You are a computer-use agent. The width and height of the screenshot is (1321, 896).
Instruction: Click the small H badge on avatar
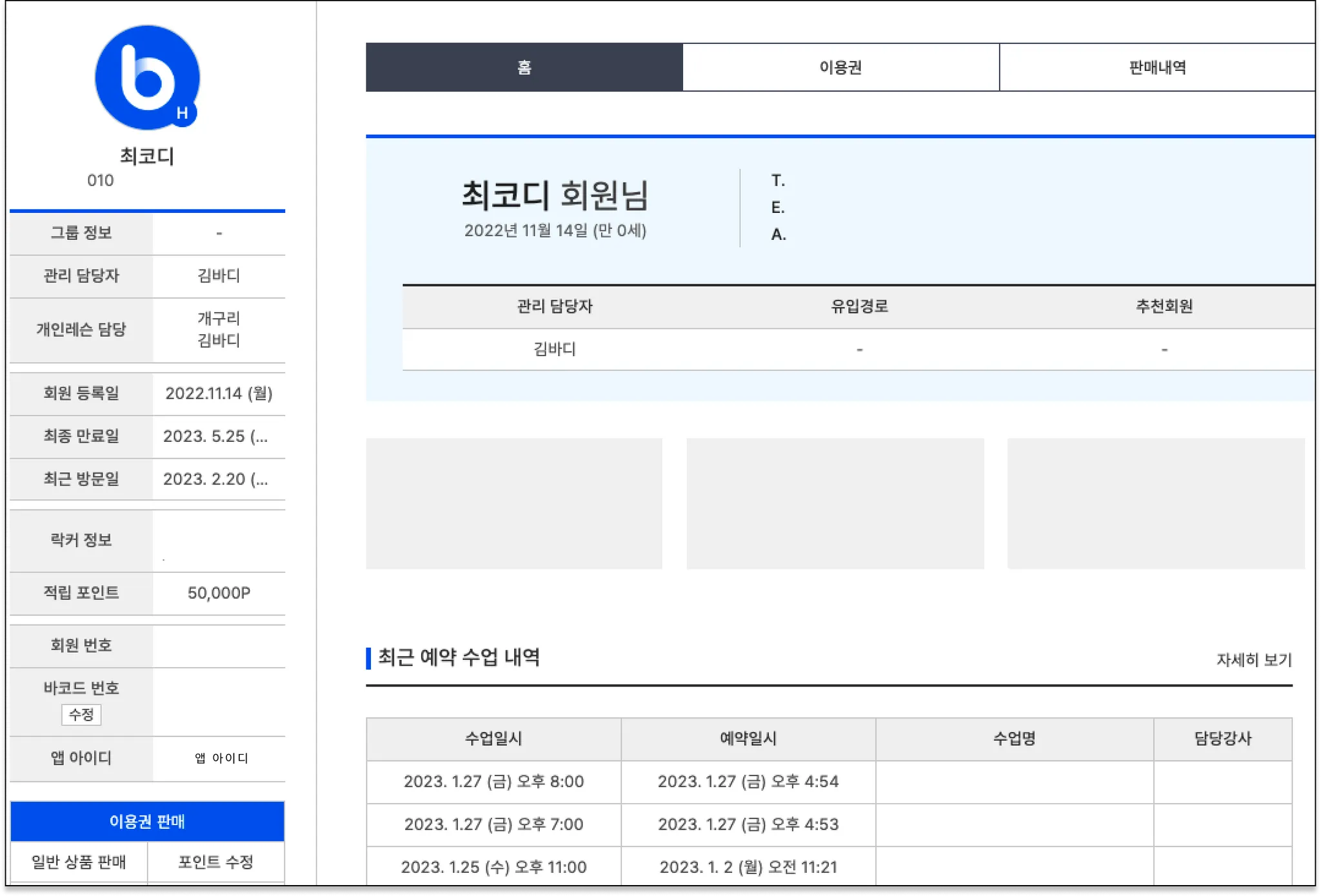[183, 113]
